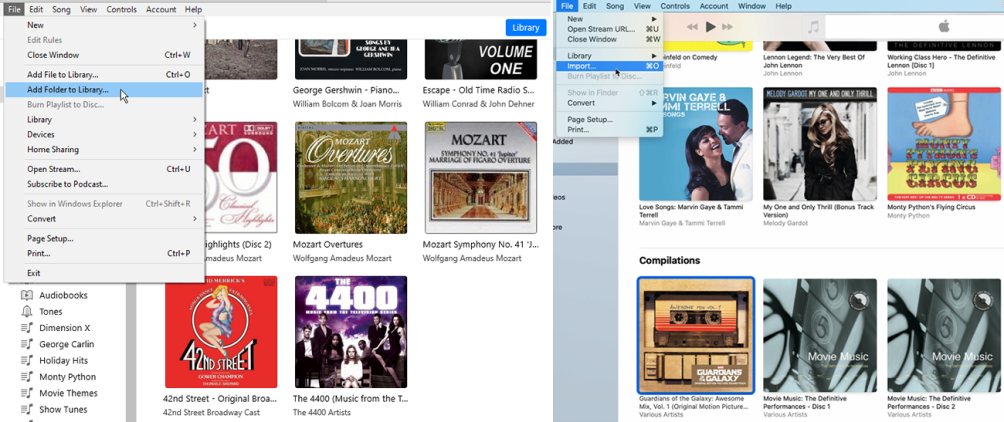Choose Print in Mac File menu

pyautogui.click(x=610, y=129)
